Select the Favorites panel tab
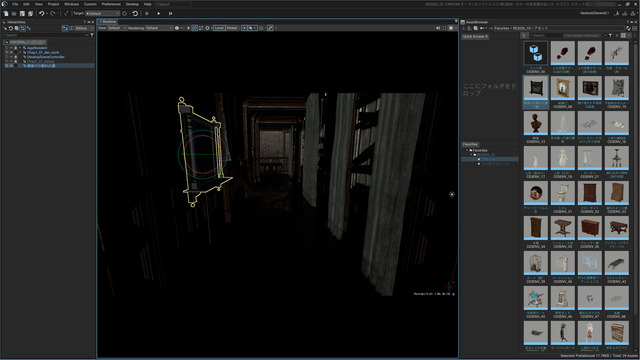640x360 pixels. pos(470,144)
